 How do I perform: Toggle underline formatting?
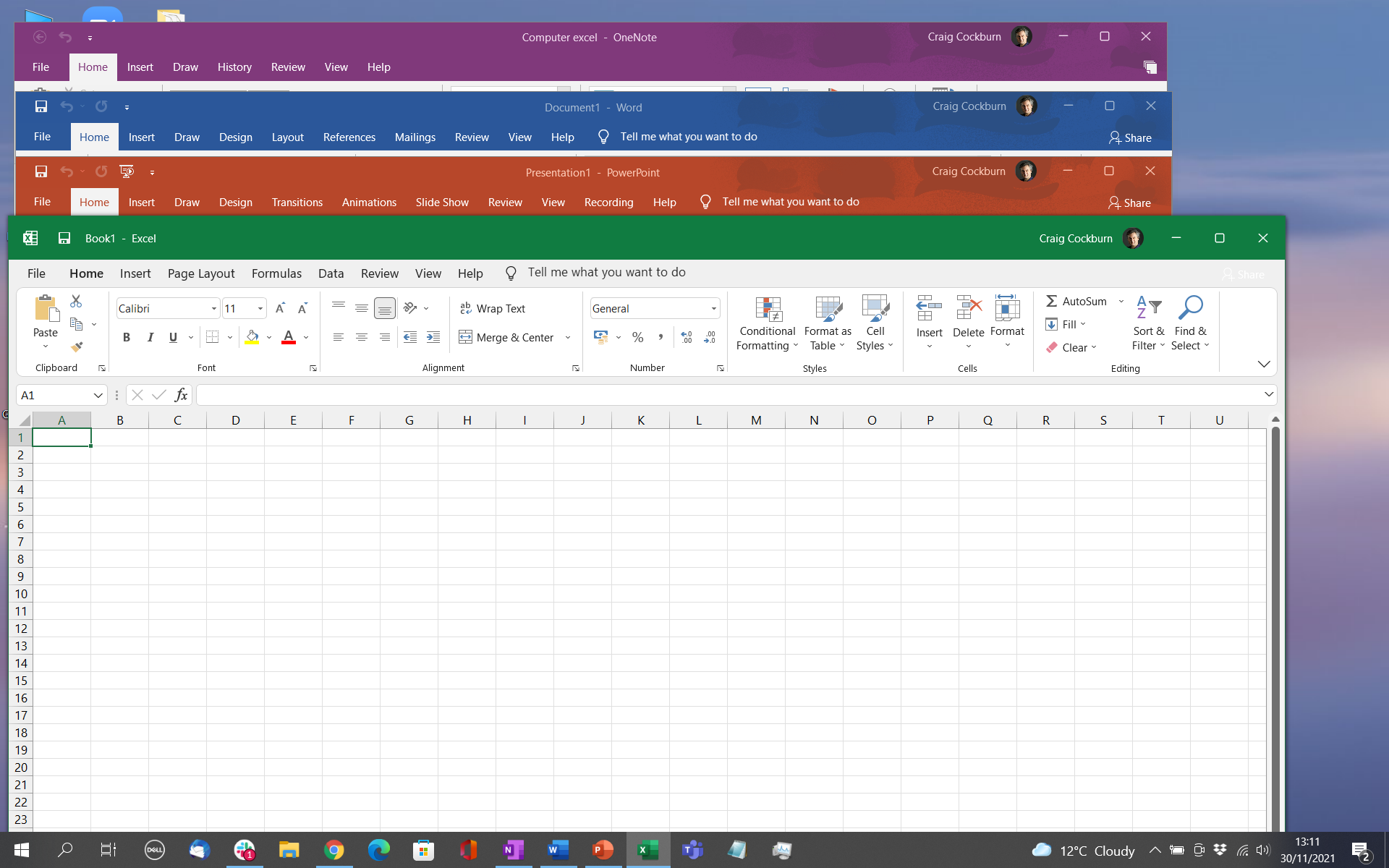click(x=173, y=337)
